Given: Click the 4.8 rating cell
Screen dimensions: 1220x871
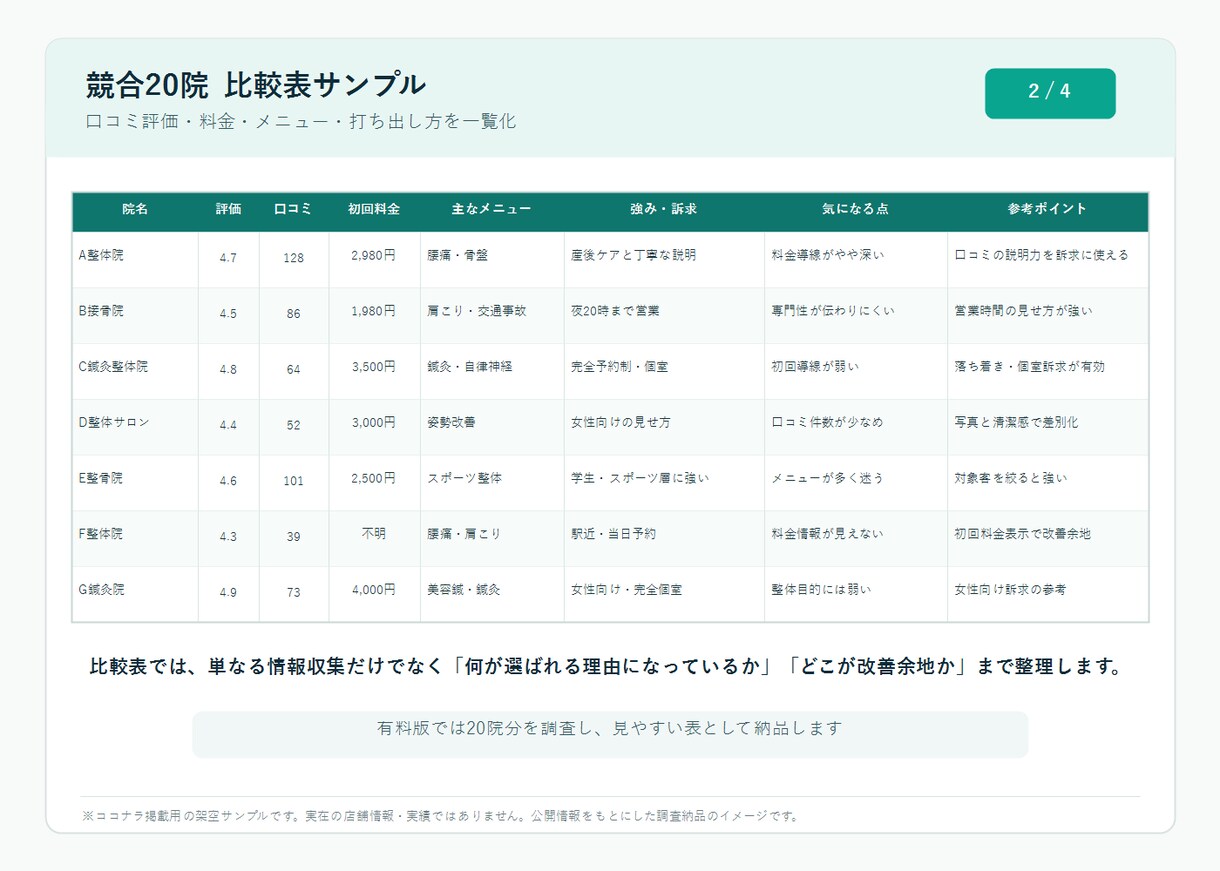Looking at the screenshot, I should pos(228,370).
